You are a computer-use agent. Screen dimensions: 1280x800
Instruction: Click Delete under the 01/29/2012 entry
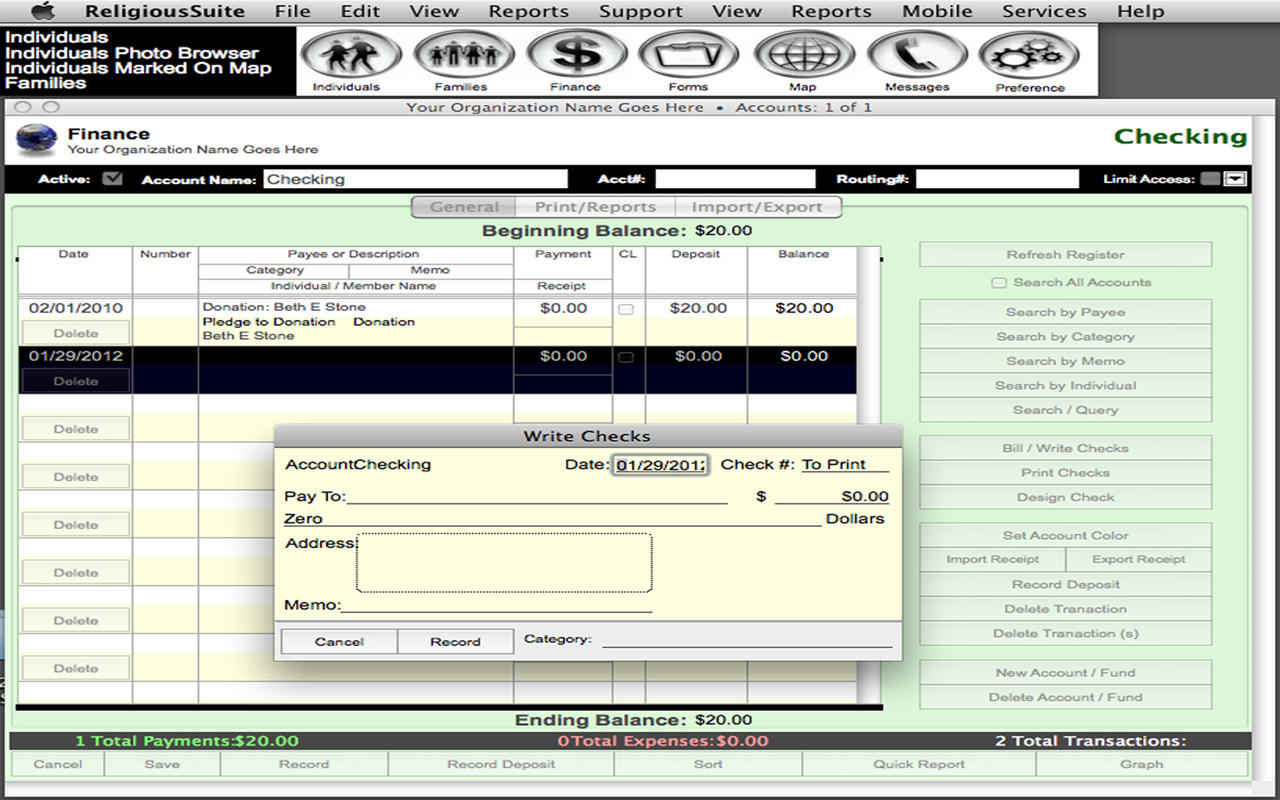pyautogui.click(x=76, y=381)
